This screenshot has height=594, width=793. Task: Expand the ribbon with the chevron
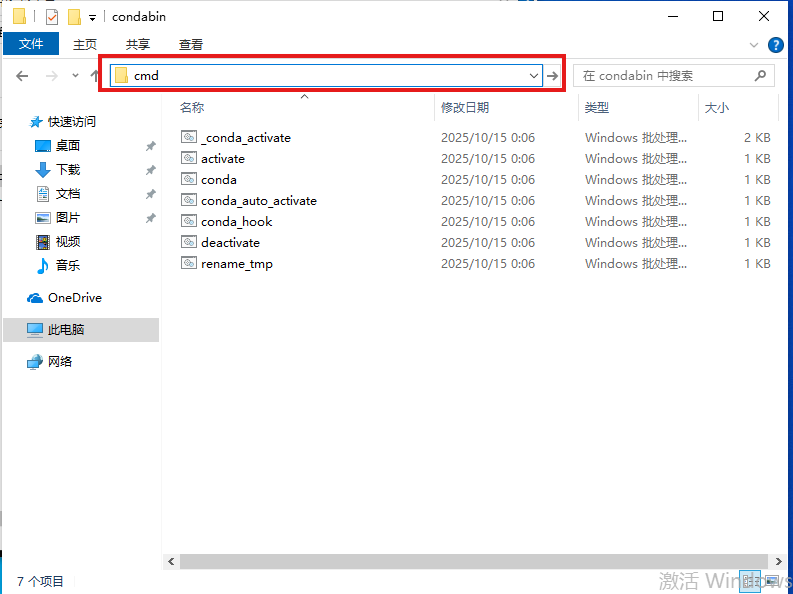point(755,45)
